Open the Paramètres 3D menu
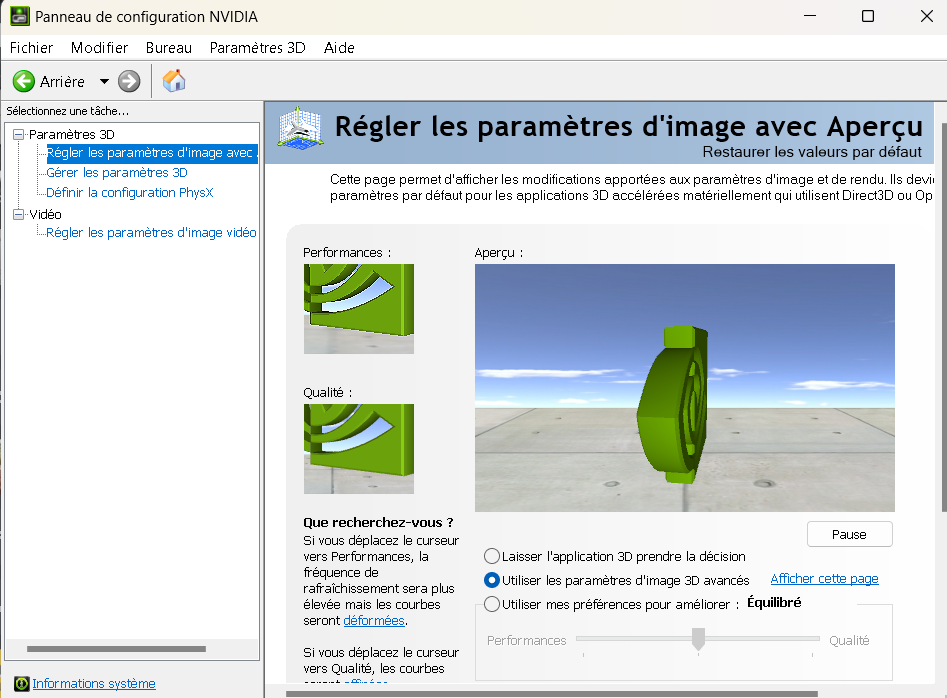947x698 pixels. [257, 48]
